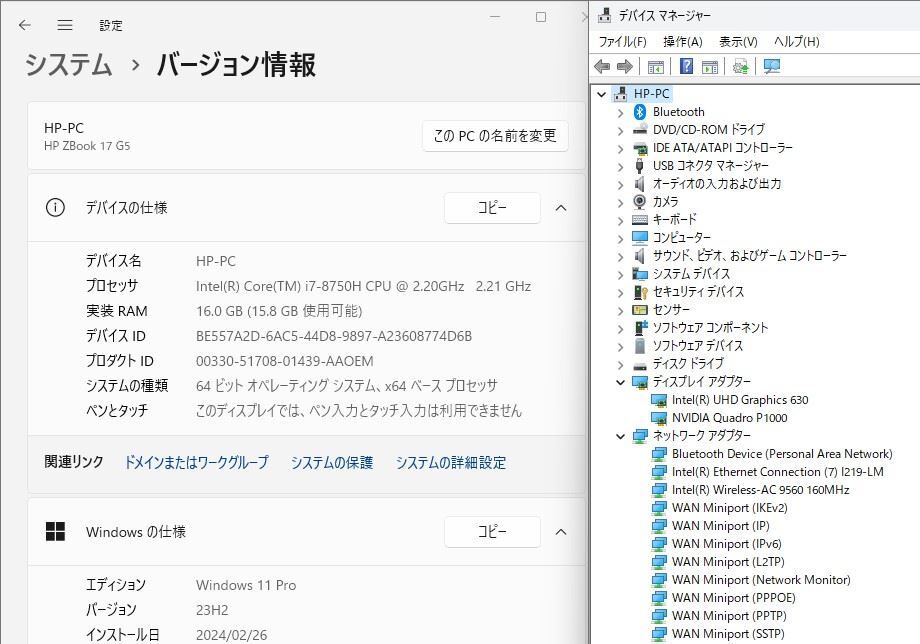Select ソフトウェア デバイス category label

pyautogui.click(x=698, y=346)
